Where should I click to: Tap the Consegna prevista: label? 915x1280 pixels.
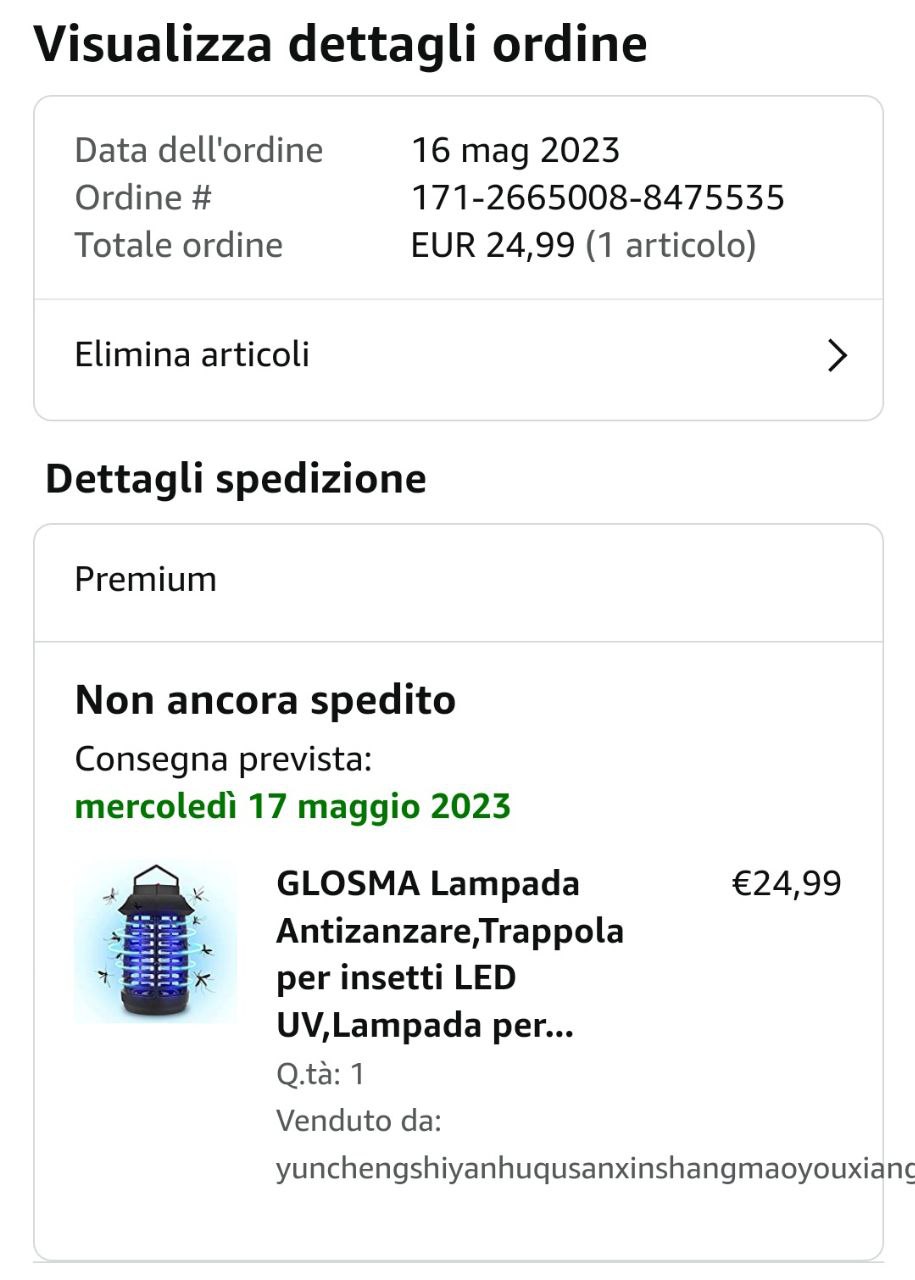(223, 760)
